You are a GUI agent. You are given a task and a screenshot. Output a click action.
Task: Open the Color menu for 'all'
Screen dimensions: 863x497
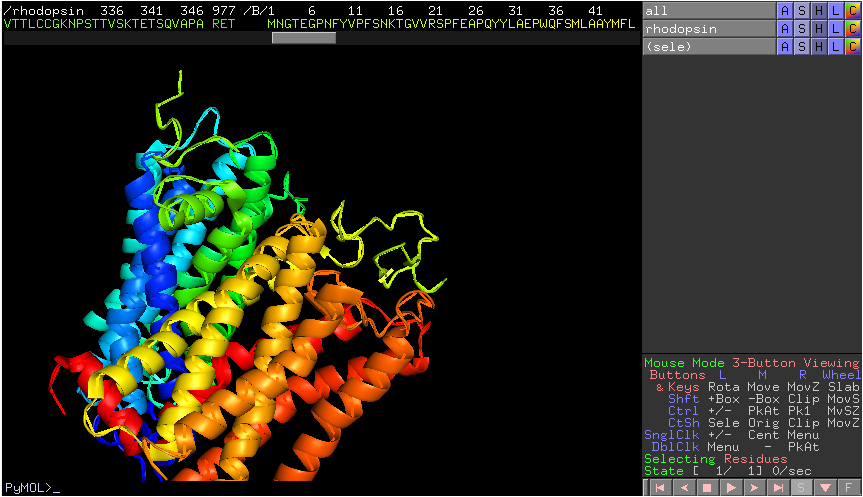pos(853,10)
